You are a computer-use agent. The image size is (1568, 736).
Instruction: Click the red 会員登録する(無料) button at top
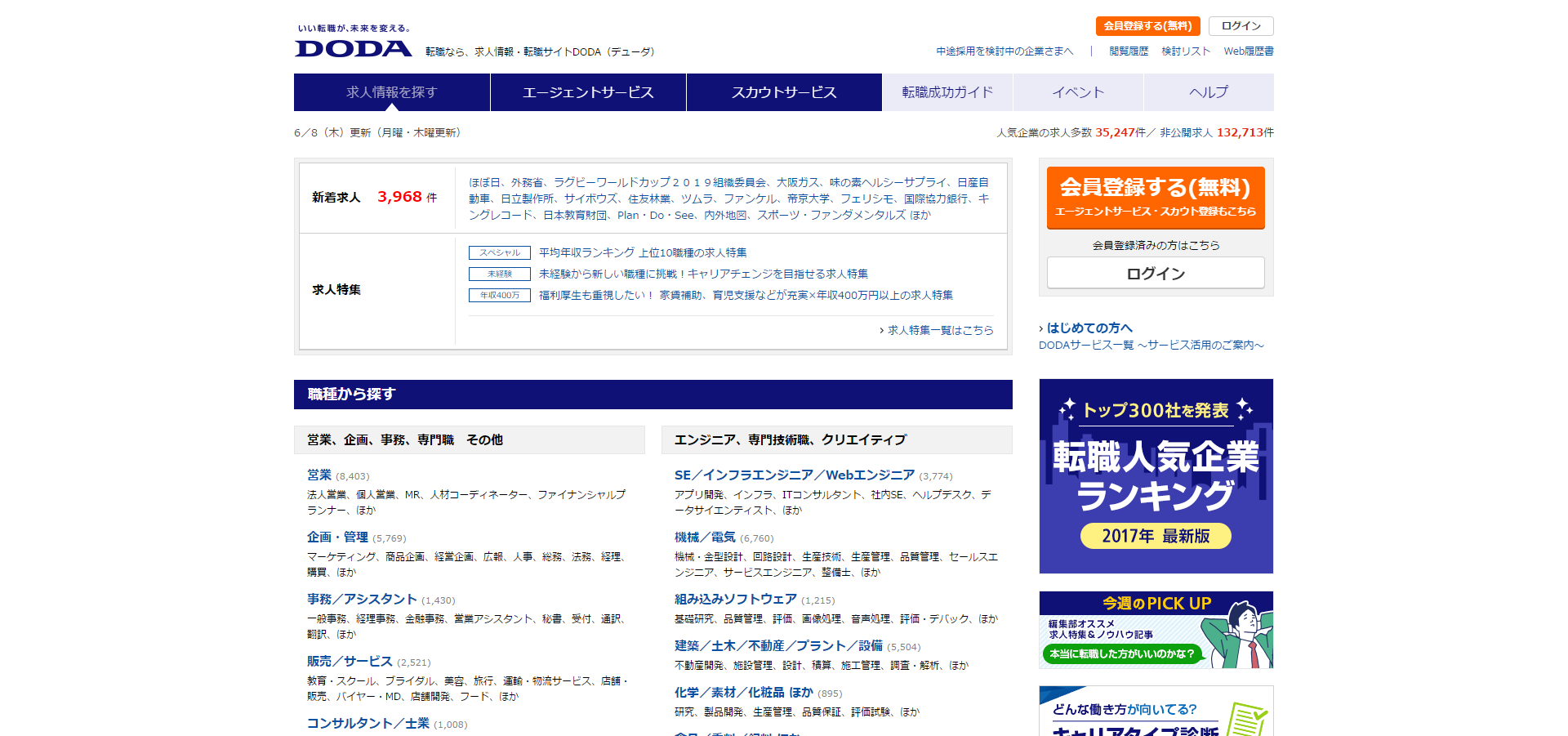pyautogui.click(x=1148, y=25)
